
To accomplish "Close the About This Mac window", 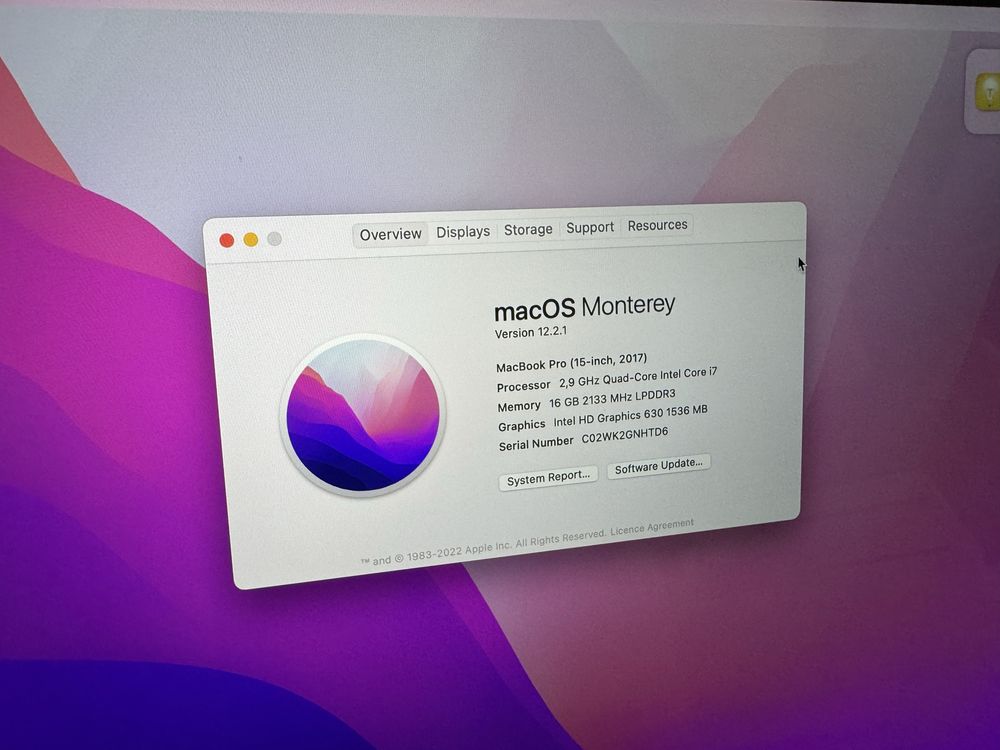I will 226,240.
